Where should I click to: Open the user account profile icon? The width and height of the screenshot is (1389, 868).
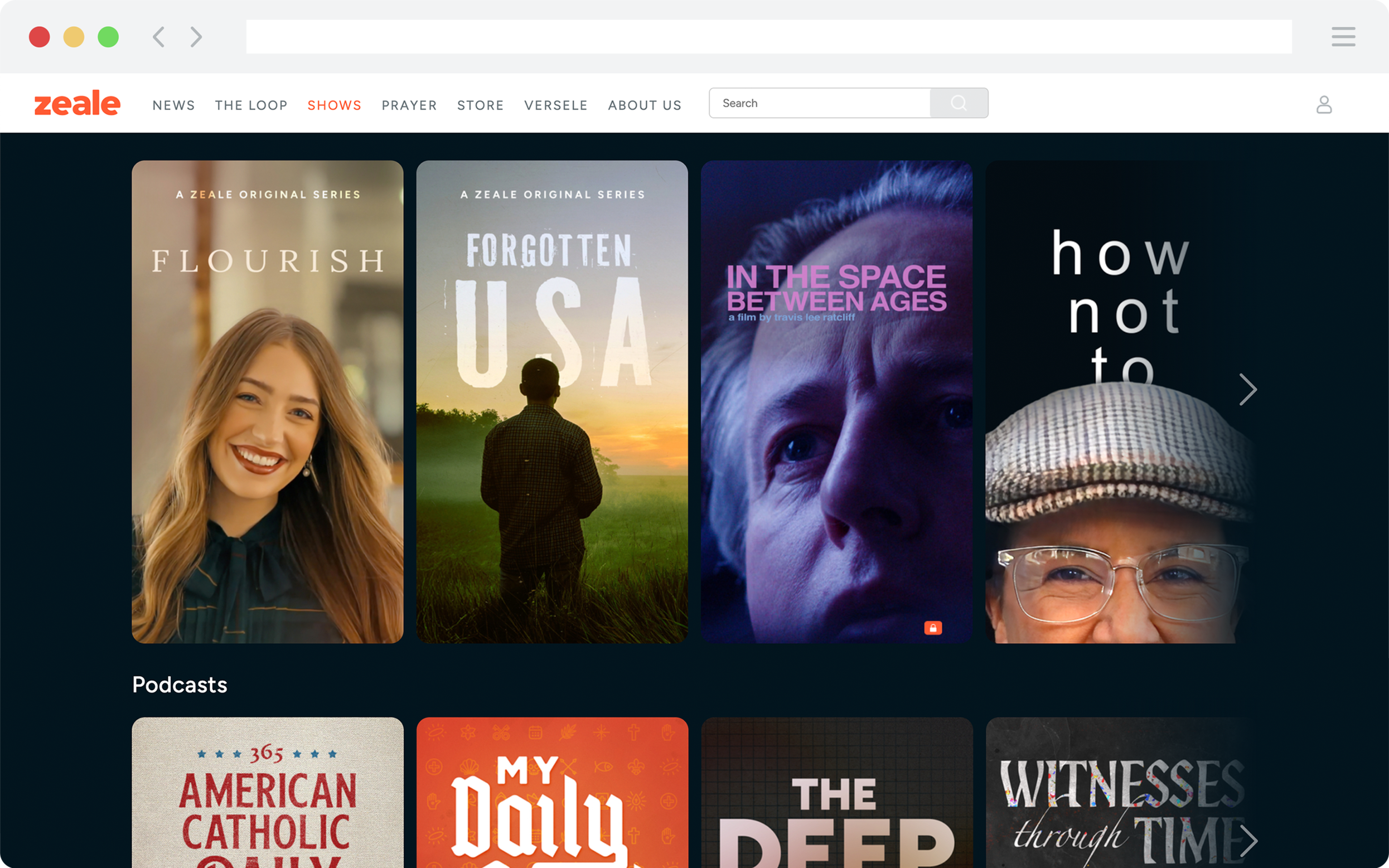click(x=1324, y=105)
